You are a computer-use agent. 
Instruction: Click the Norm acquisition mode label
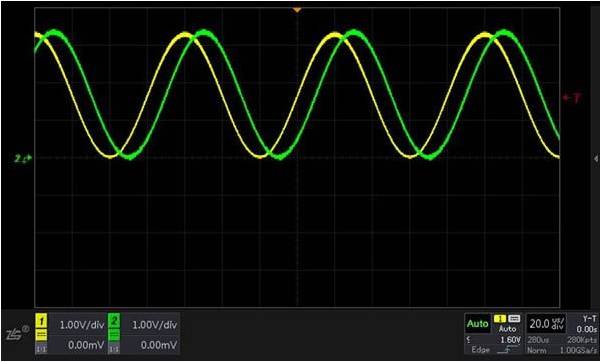(536, 350)
